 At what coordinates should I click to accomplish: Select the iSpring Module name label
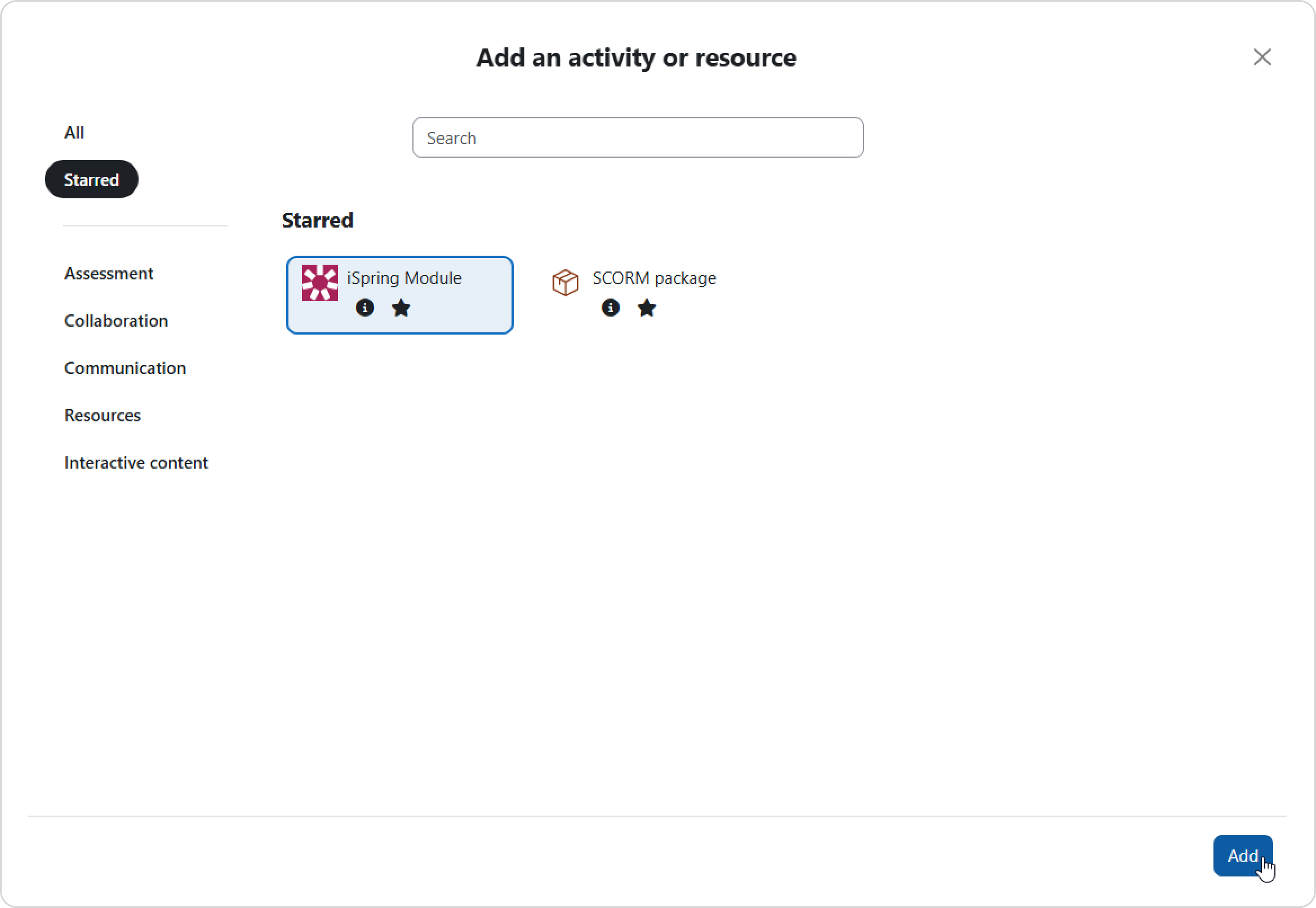click(404, 278)
